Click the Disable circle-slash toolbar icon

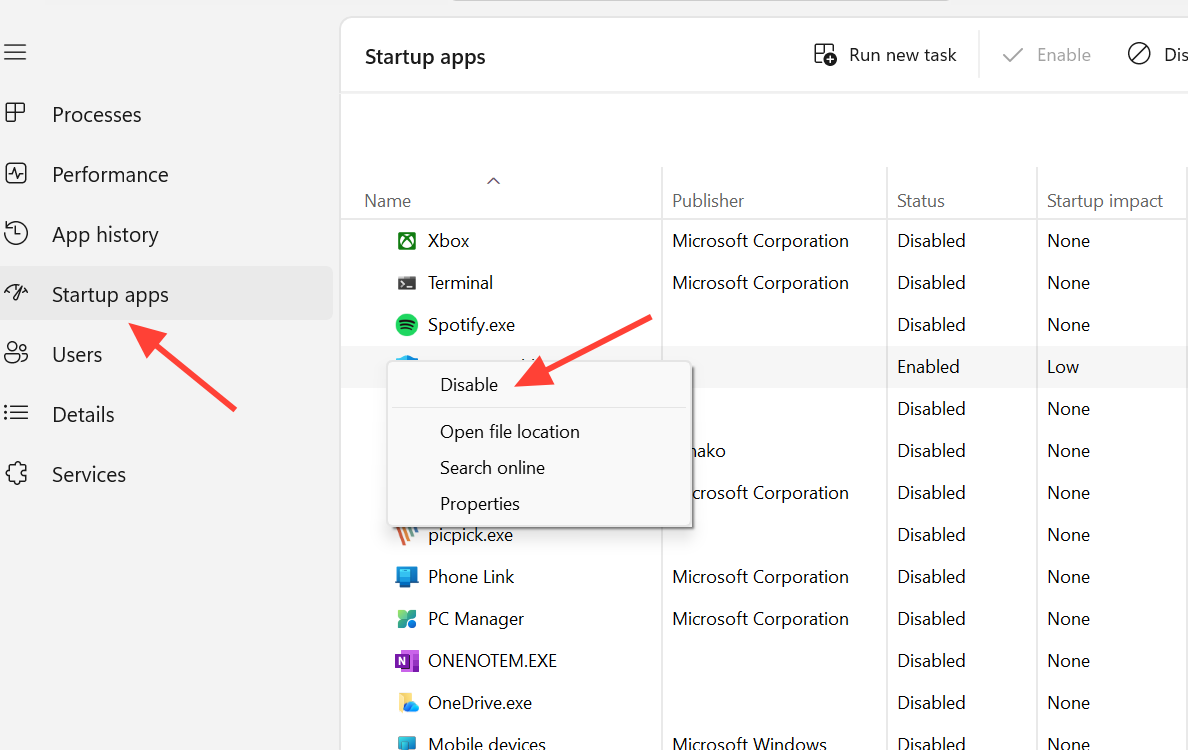(x=1139, y=54)
